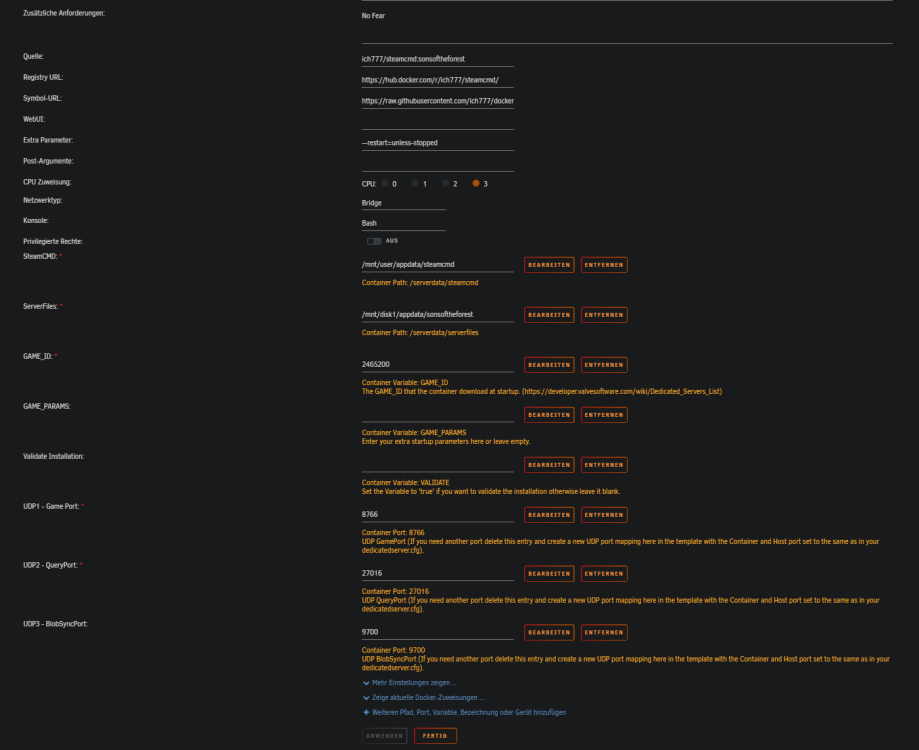
Task: Click Bearbeiten for UDP2 QueryPort
Action: pyautogui.click(x=549, y=574)
